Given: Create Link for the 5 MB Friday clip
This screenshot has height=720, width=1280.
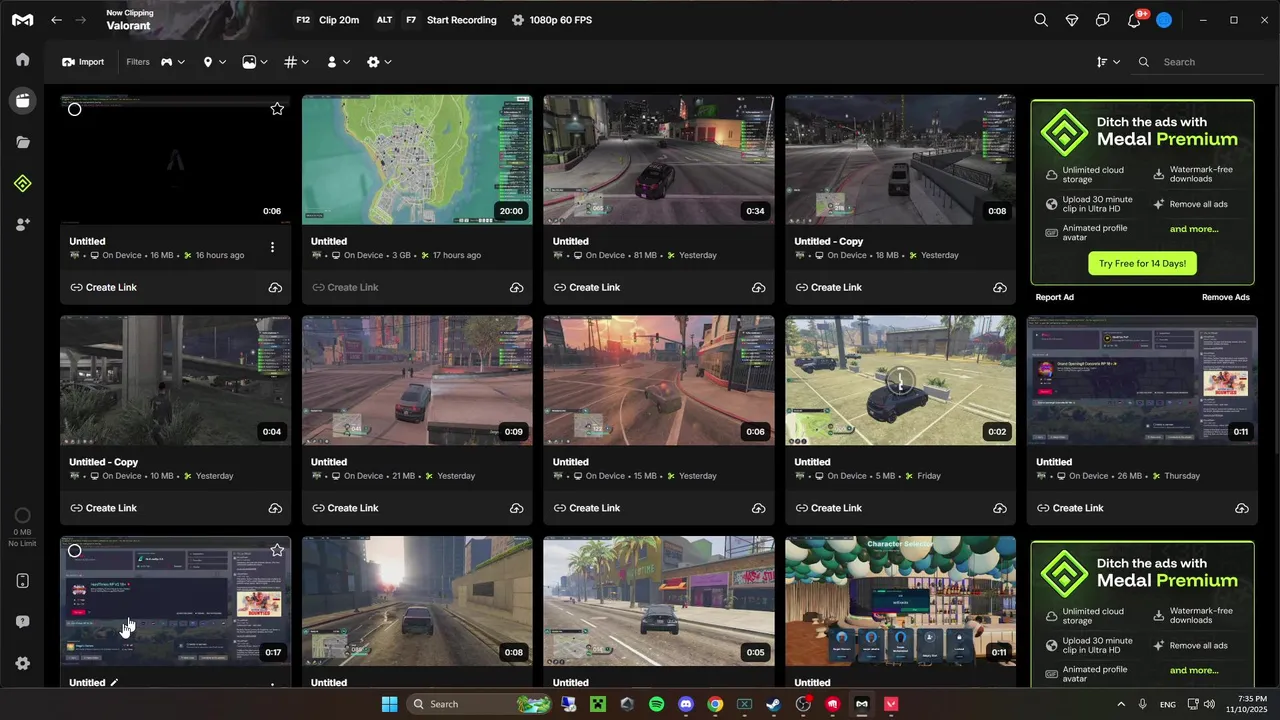Looking at the screenshot, I should pyautogui.click(x=828, y=508).
